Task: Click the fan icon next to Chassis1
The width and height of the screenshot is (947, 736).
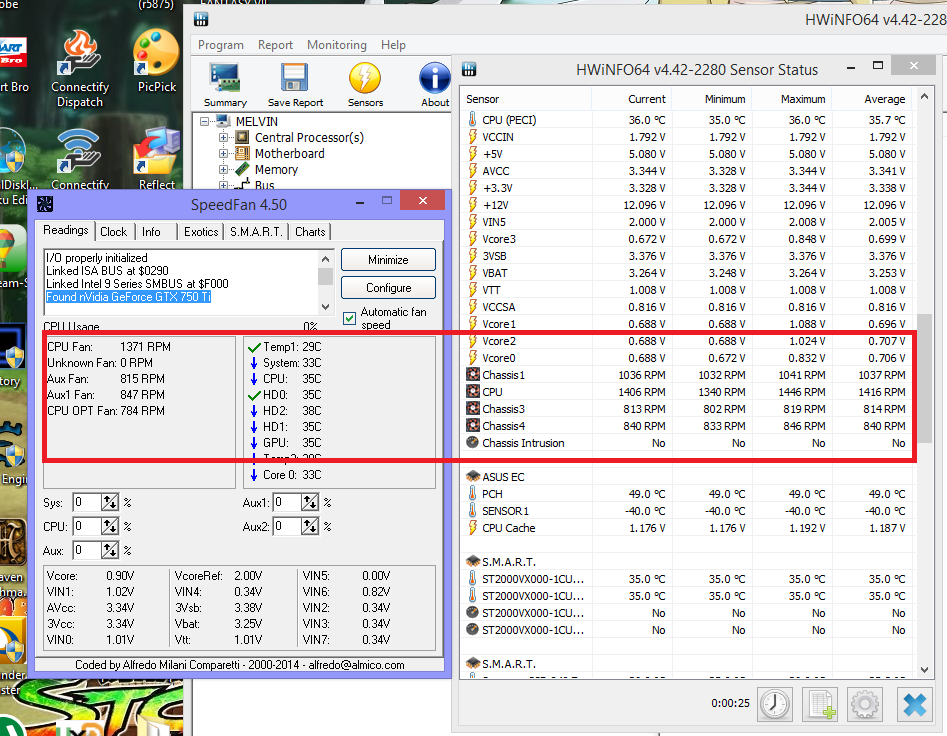Action: point(473,374)
